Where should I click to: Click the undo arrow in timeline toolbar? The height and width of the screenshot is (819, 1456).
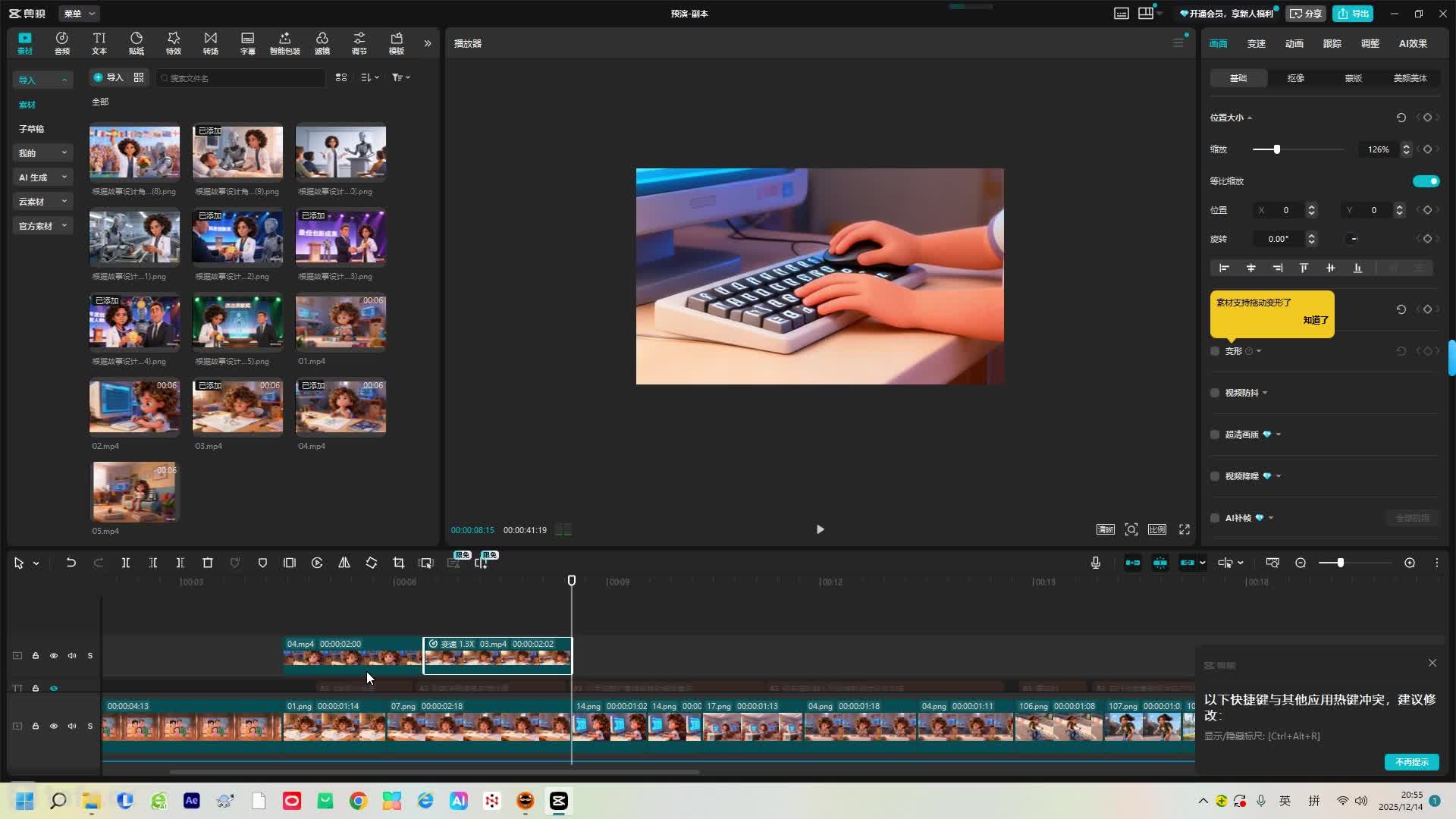[71, 563]
